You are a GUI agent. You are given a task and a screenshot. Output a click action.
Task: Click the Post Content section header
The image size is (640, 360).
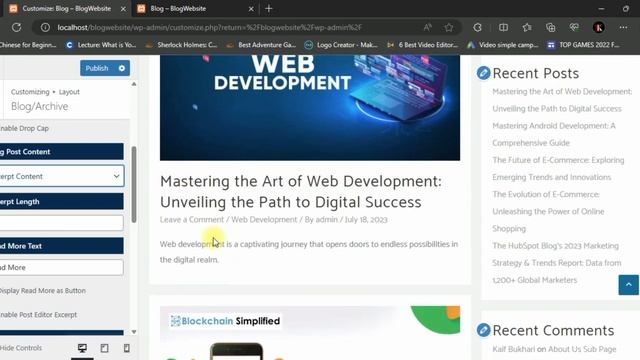click(x=62, y=151)
